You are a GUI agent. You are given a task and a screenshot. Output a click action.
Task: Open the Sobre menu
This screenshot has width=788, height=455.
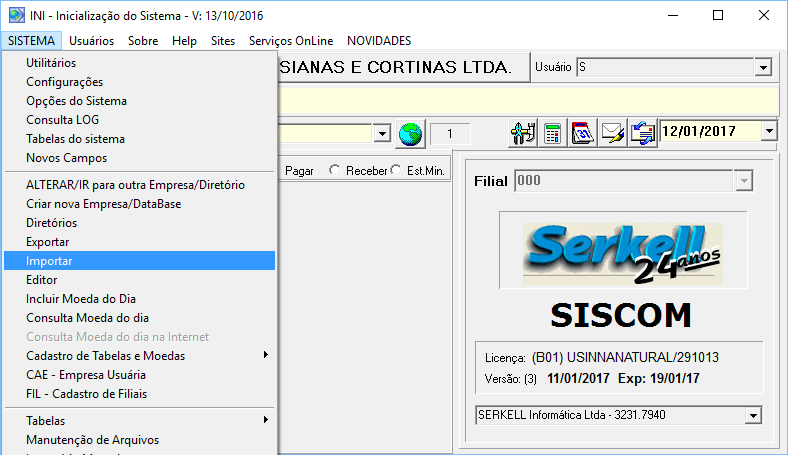coord(143,41)
